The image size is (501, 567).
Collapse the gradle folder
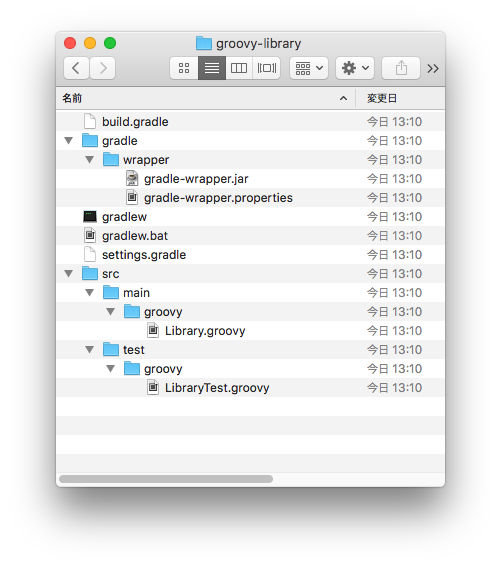69,141
